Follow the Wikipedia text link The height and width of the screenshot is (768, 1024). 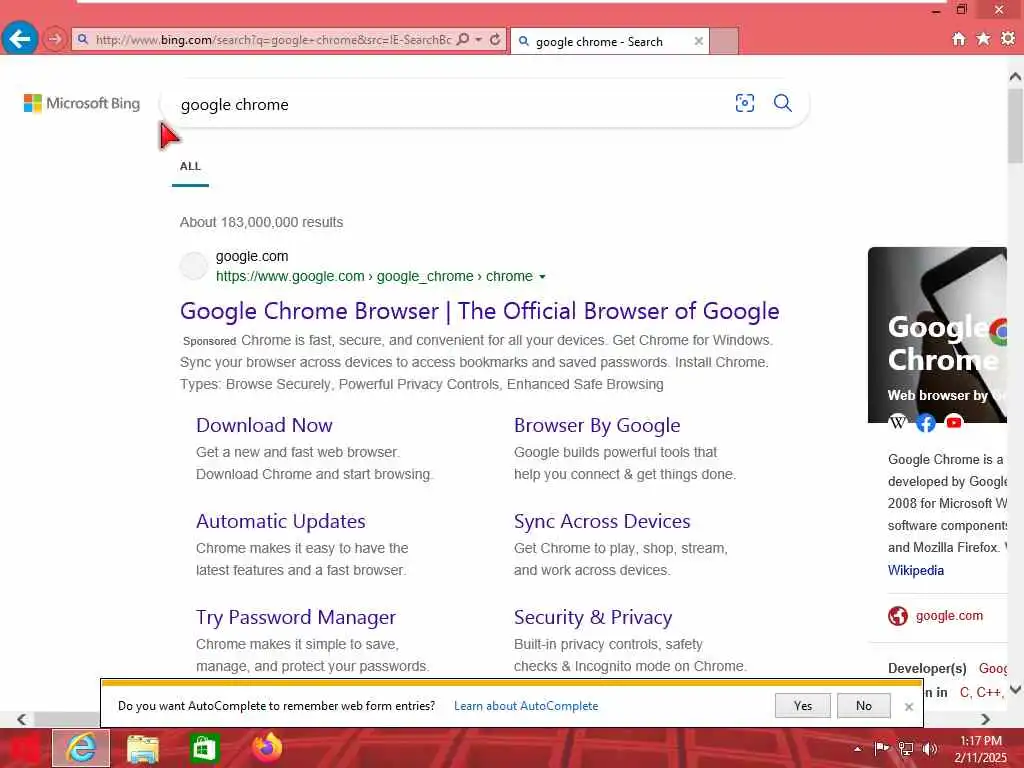click(916, 570)
